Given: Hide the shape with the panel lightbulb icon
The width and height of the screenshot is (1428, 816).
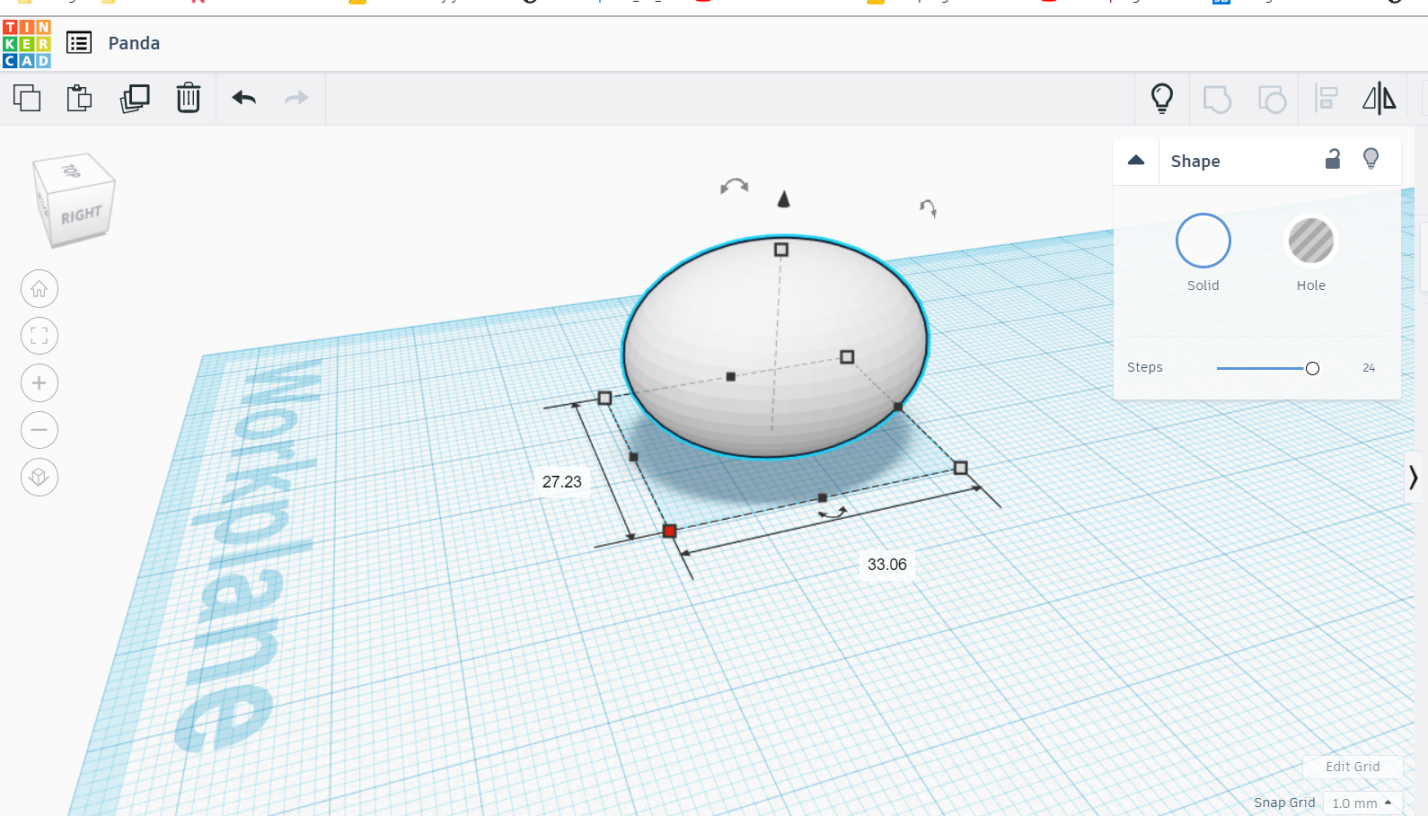Looking at the screenshot, I should tap(1371, 159).
